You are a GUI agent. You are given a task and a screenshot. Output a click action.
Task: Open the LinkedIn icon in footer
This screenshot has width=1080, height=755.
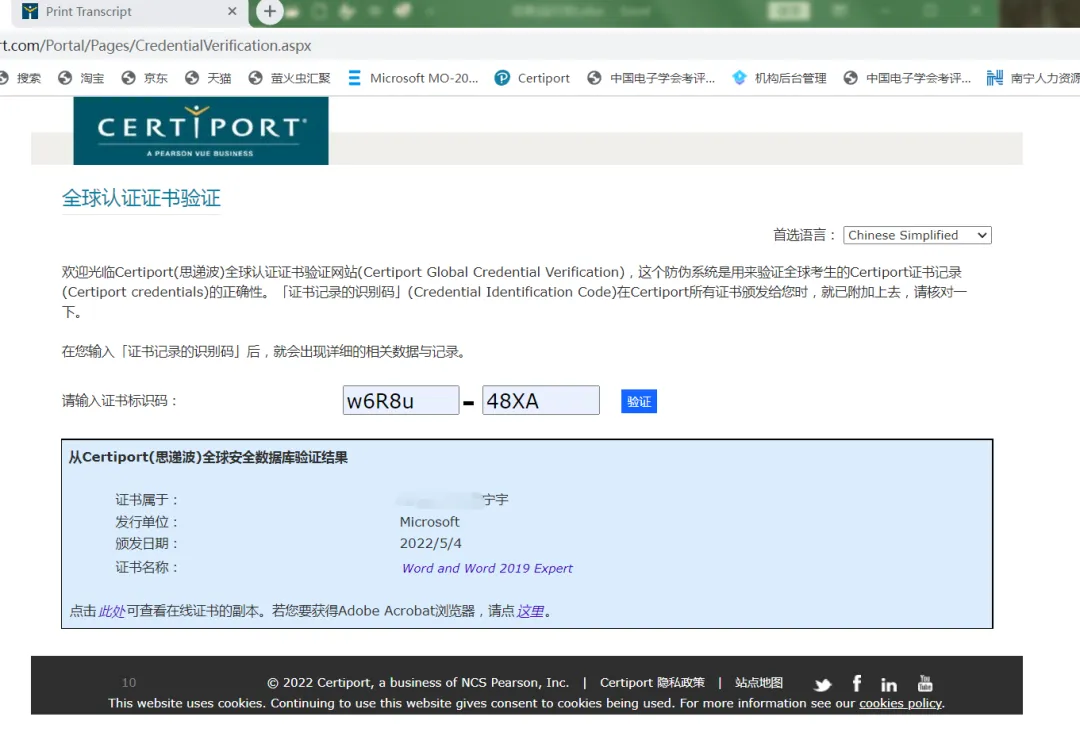[889, 685]
